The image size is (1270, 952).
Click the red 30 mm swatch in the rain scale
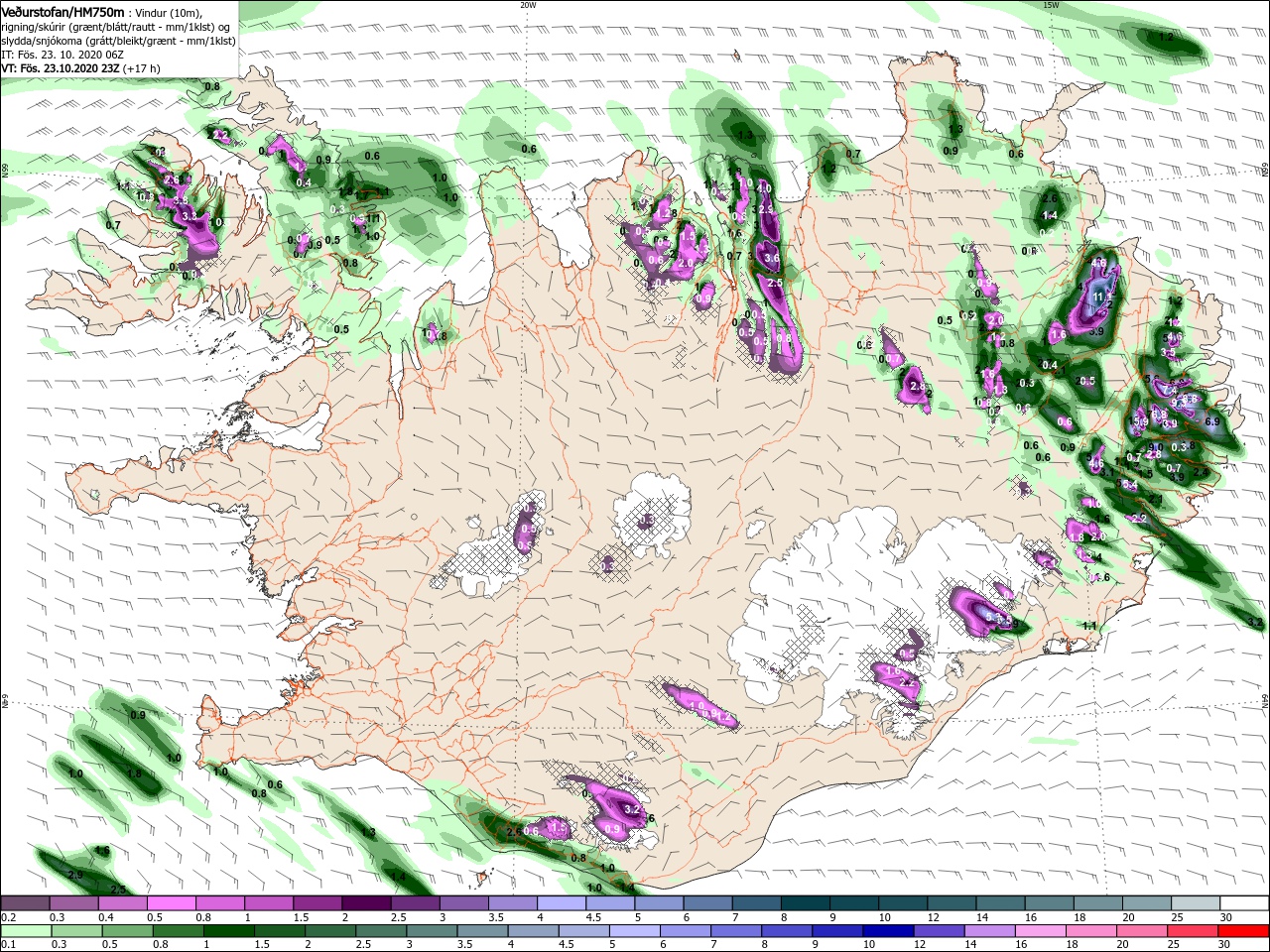point(1243,931)
